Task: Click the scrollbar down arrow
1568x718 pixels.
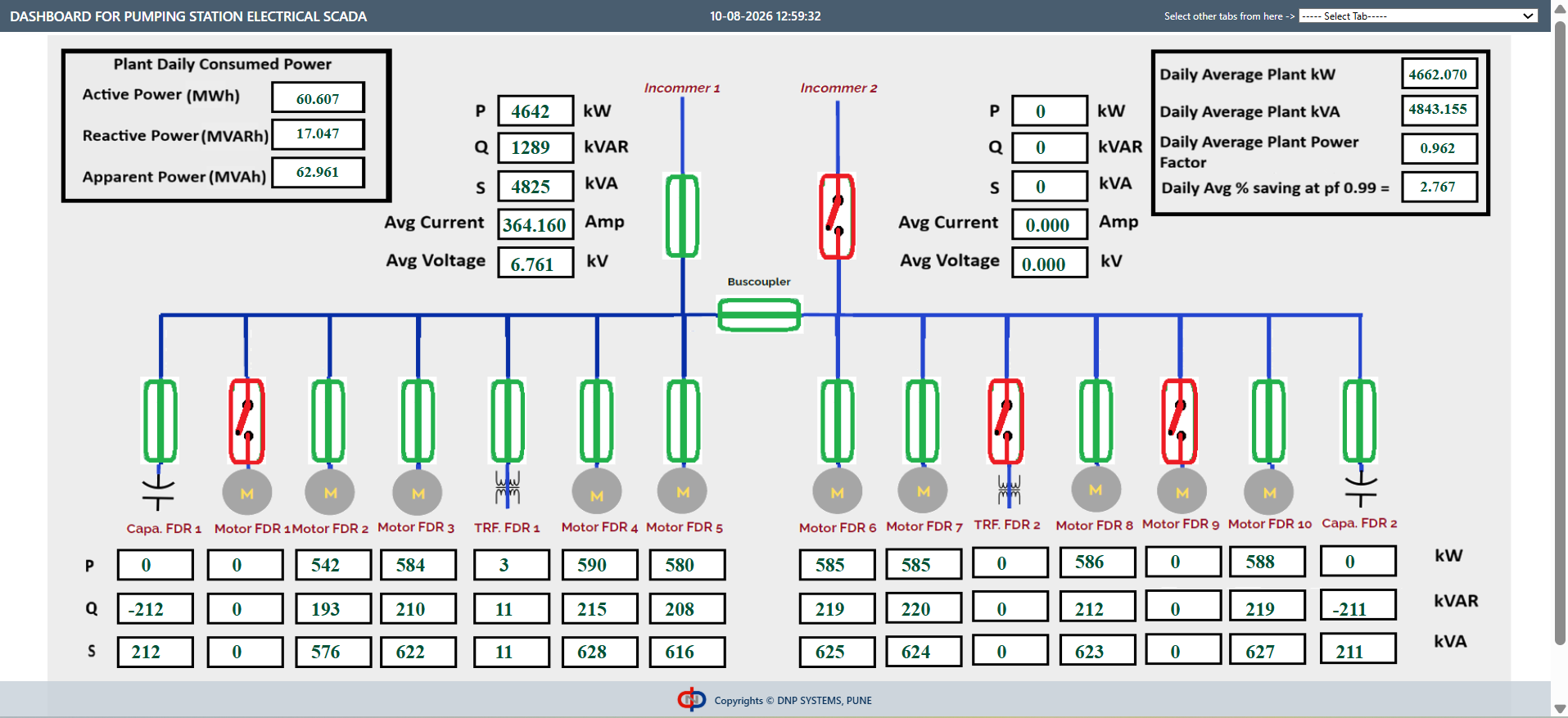Action: pos(1560,709)
